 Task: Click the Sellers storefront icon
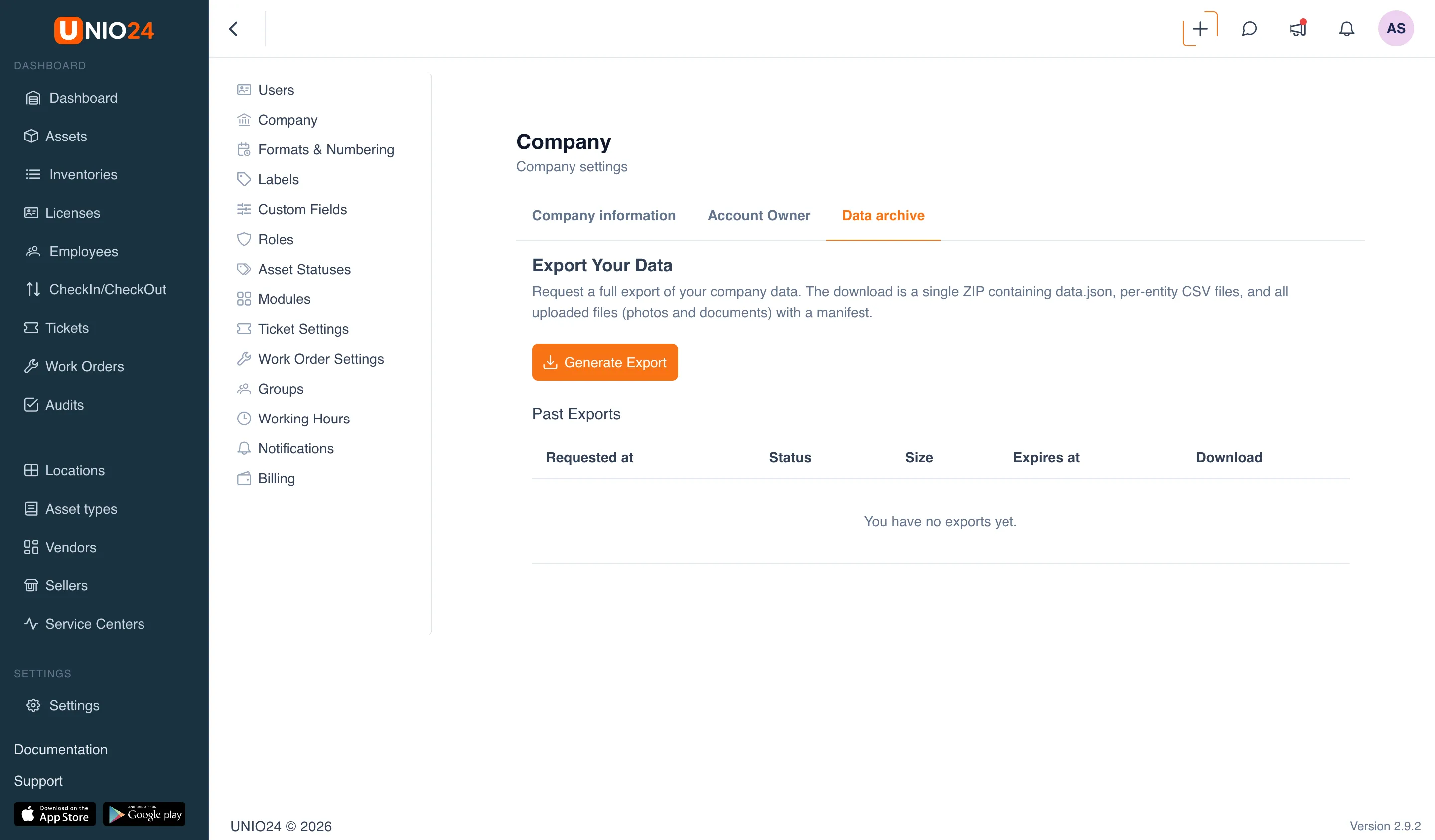(x=31, y=585)
